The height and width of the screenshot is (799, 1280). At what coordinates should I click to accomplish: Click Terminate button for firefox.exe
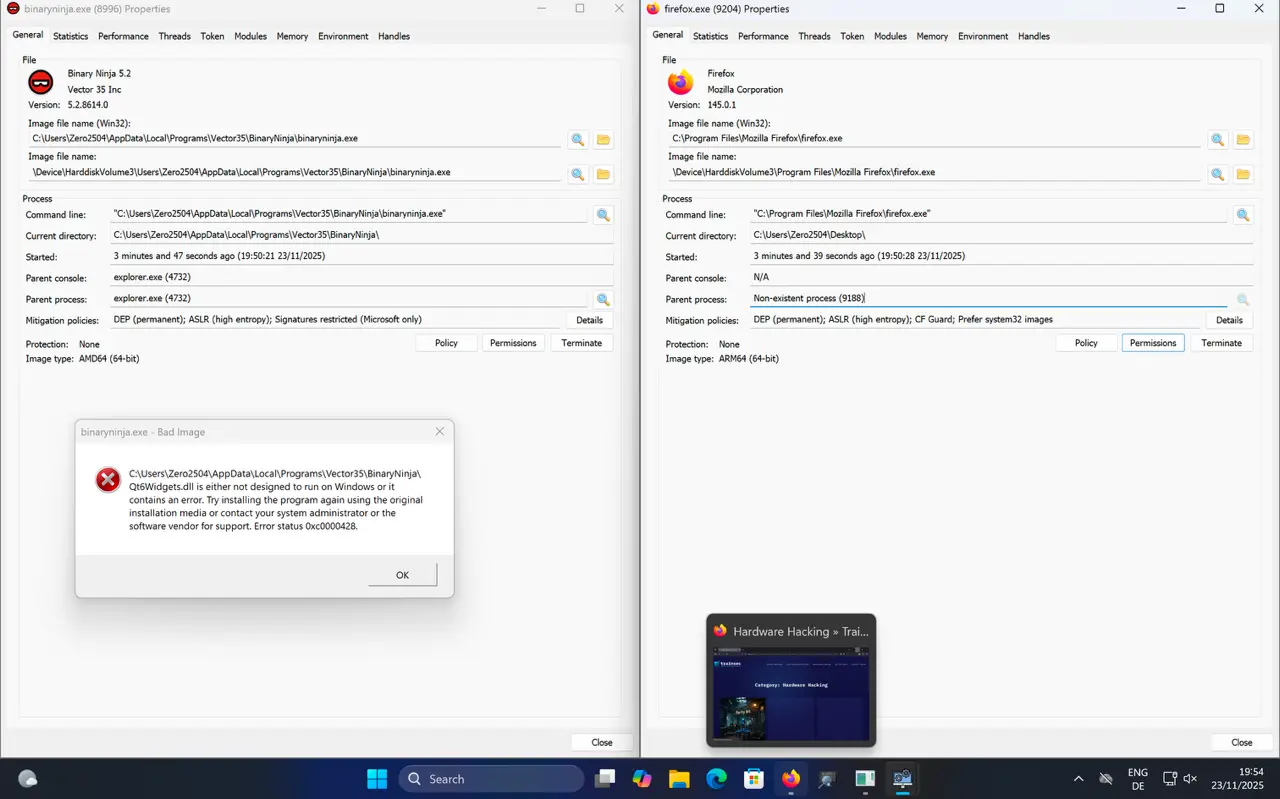1221,343
